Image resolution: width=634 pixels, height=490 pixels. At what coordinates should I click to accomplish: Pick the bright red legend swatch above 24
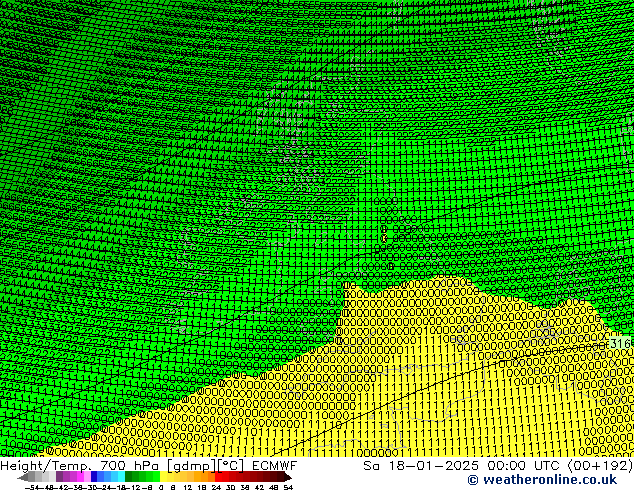point(218,476)
